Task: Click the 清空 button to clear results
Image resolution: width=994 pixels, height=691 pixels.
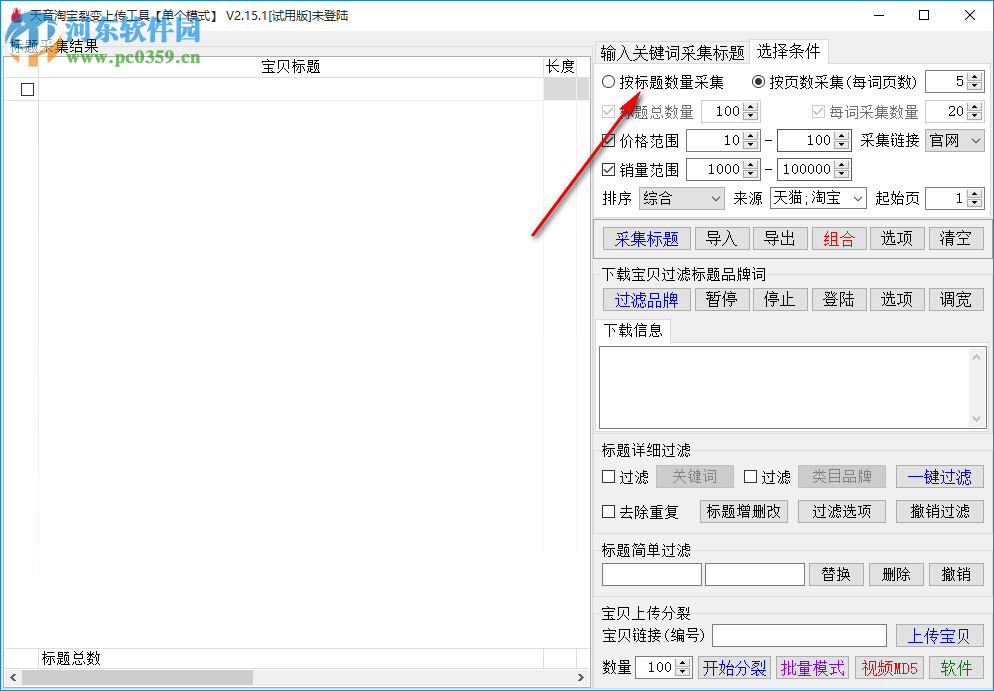Action: pos(956,238)
